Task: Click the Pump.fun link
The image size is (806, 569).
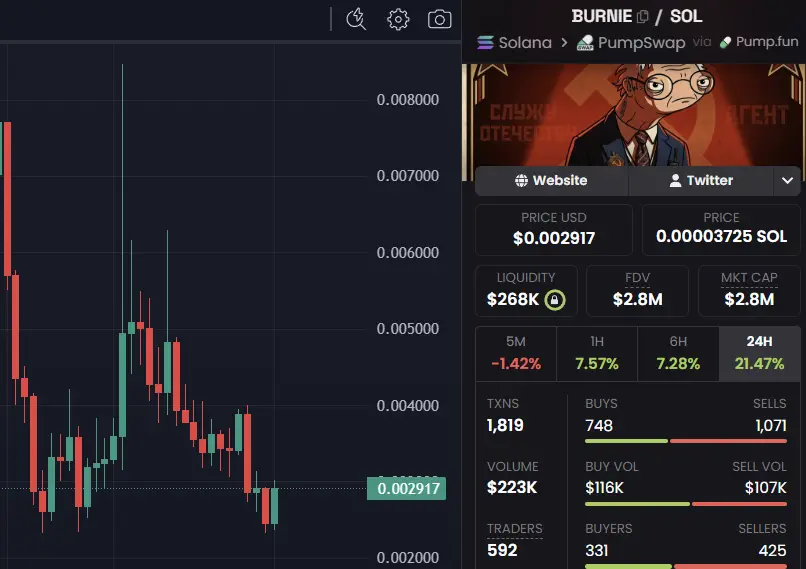Action: pos(767,42)
